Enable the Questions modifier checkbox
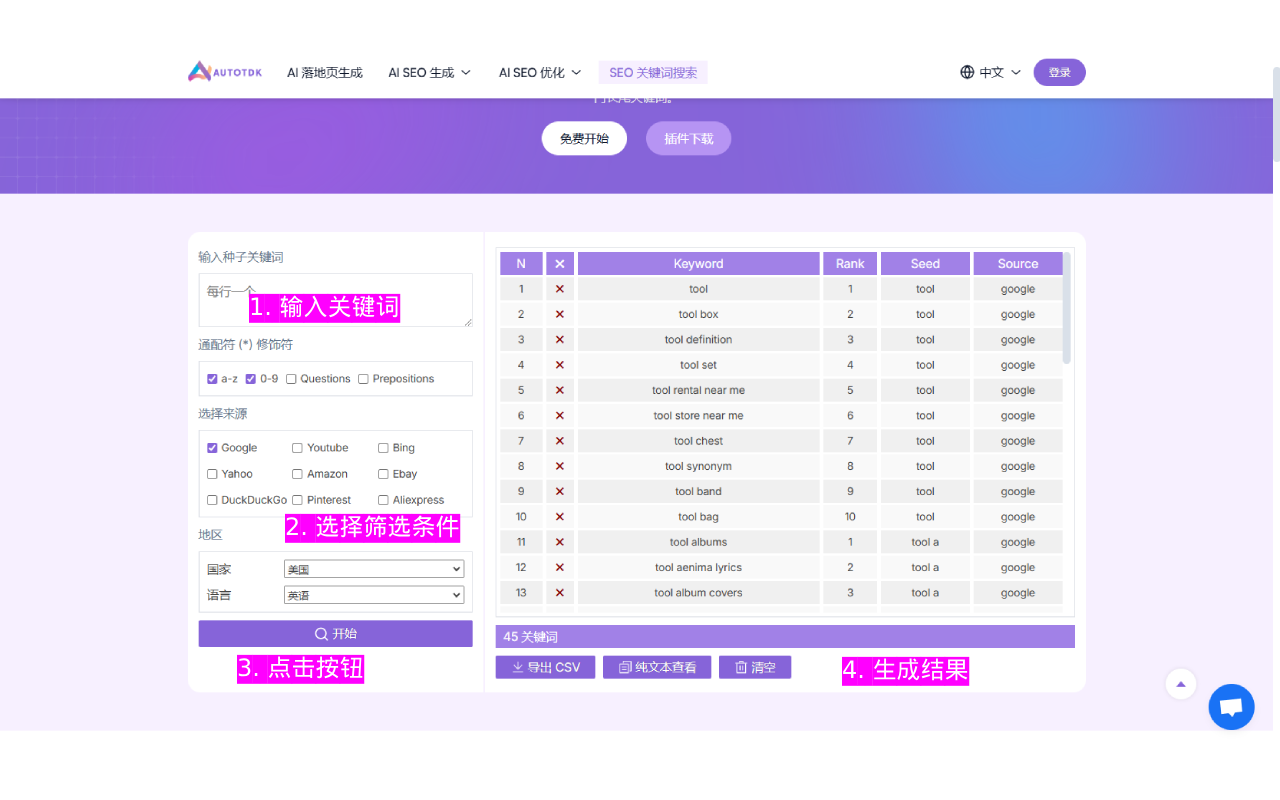 coord(291,379)
